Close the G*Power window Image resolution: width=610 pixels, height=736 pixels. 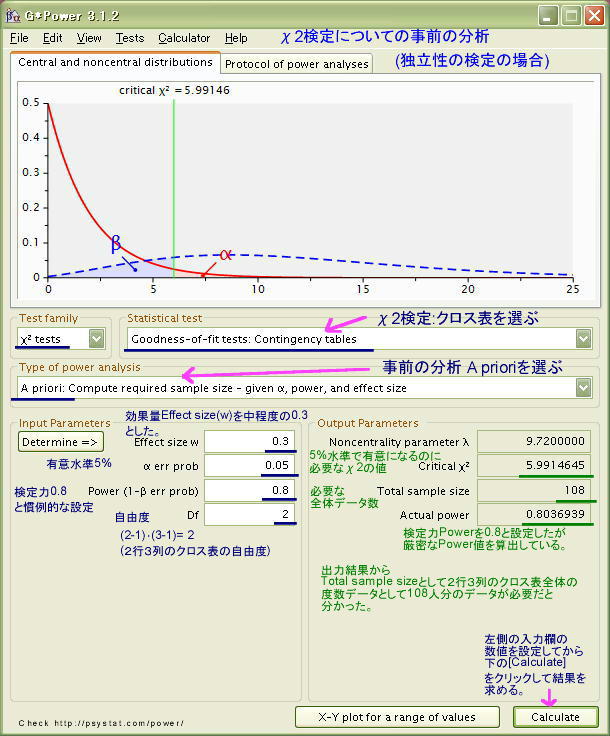coord(594,16)
